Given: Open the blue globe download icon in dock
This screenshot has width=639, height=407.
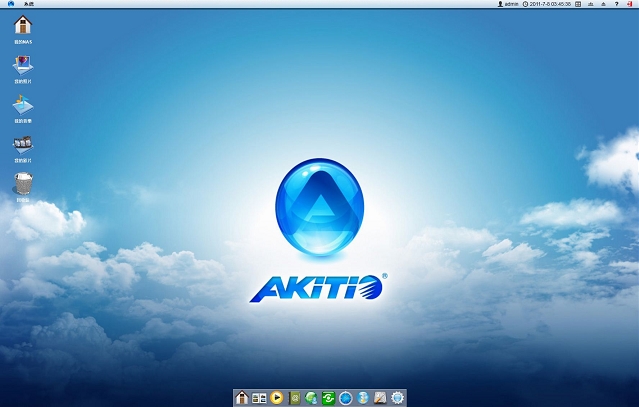Looking at the screenshot, I should 363,398.
